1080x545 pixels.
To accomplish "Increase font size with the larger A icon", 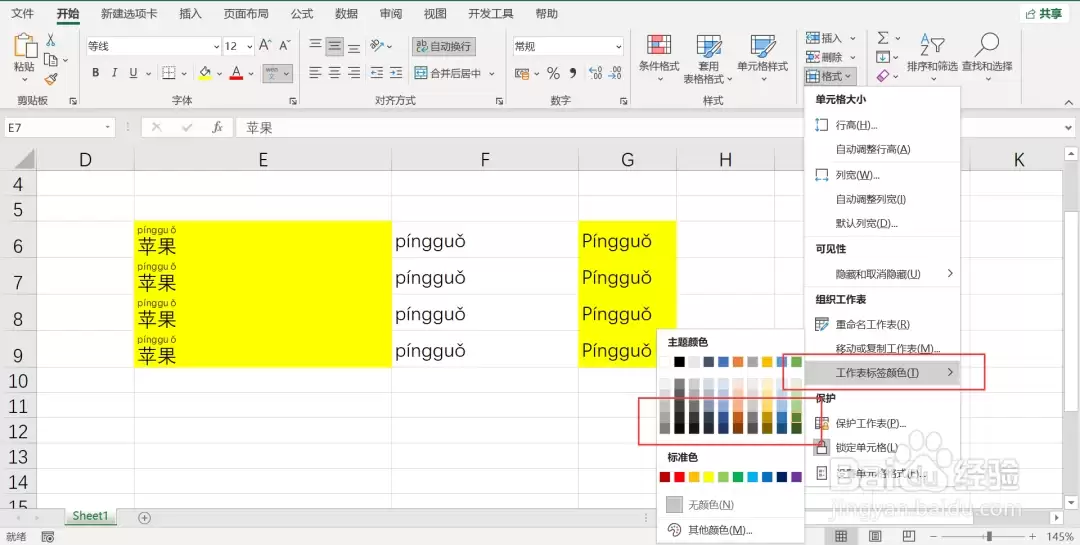I will (265, 46).
